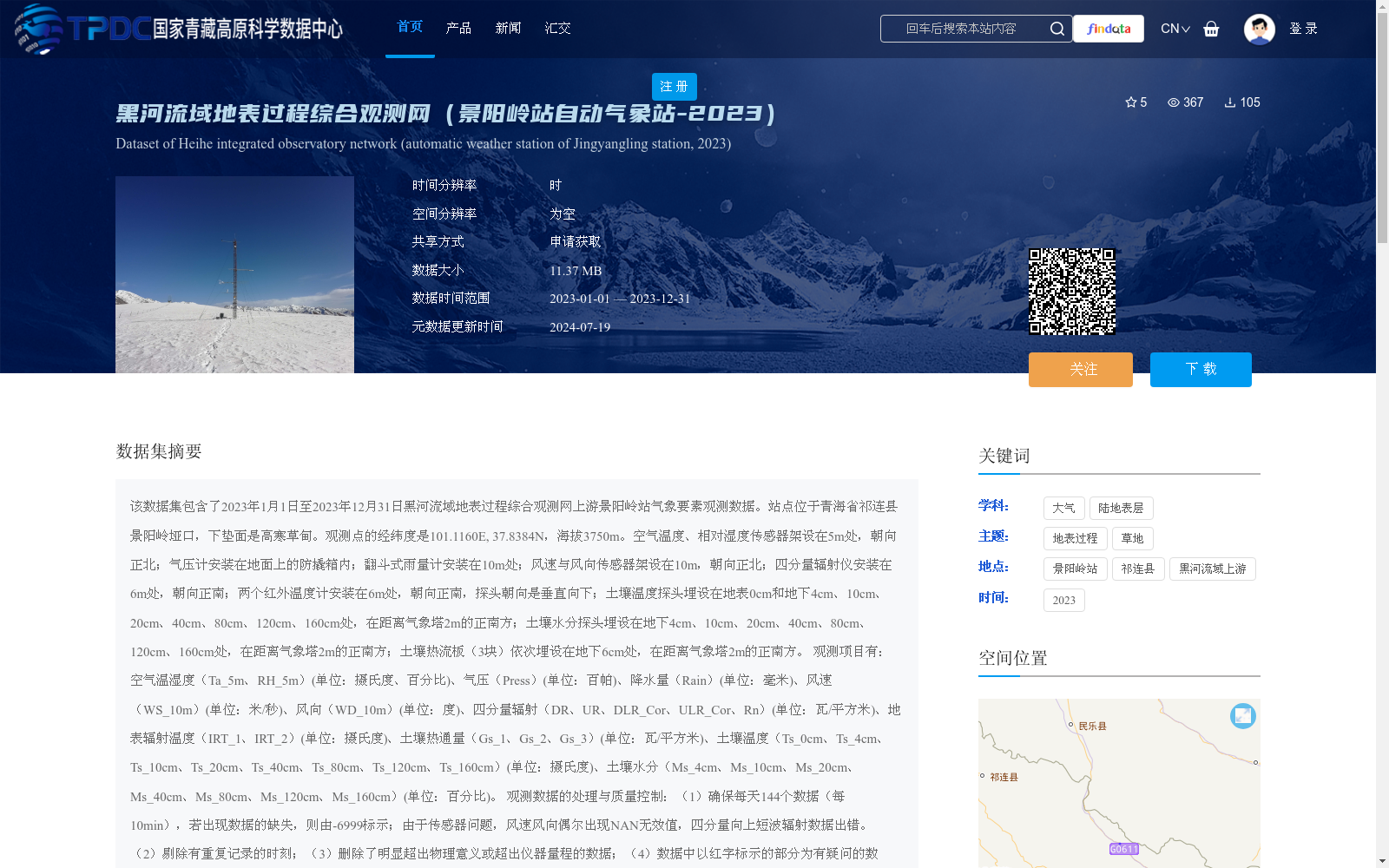Viewport: 1389px width, 868px height.
Task: Click the G0611 road marker on map
Action: coord(1124,849)
